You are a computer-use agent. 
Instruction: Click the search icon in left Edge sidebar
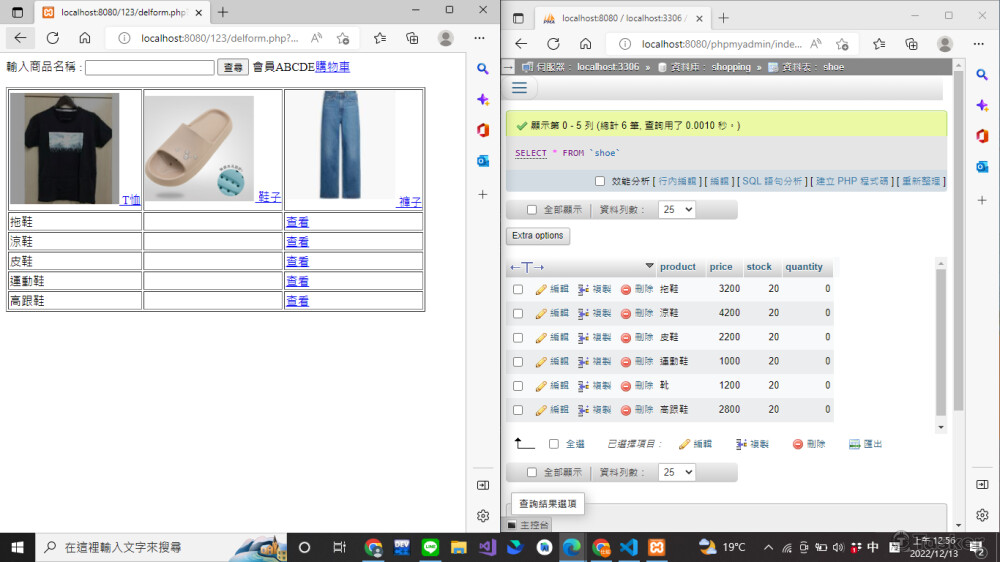483,69
